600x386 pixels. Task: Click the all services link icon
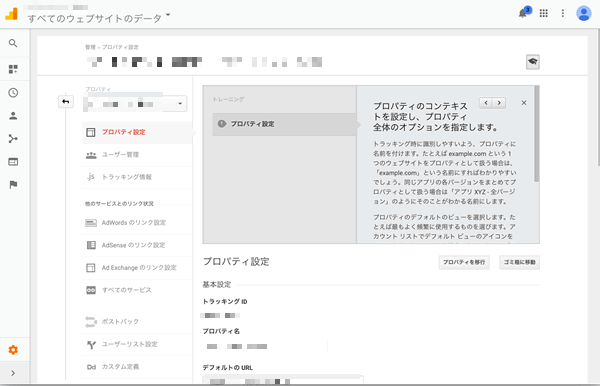tap(91, 290)
